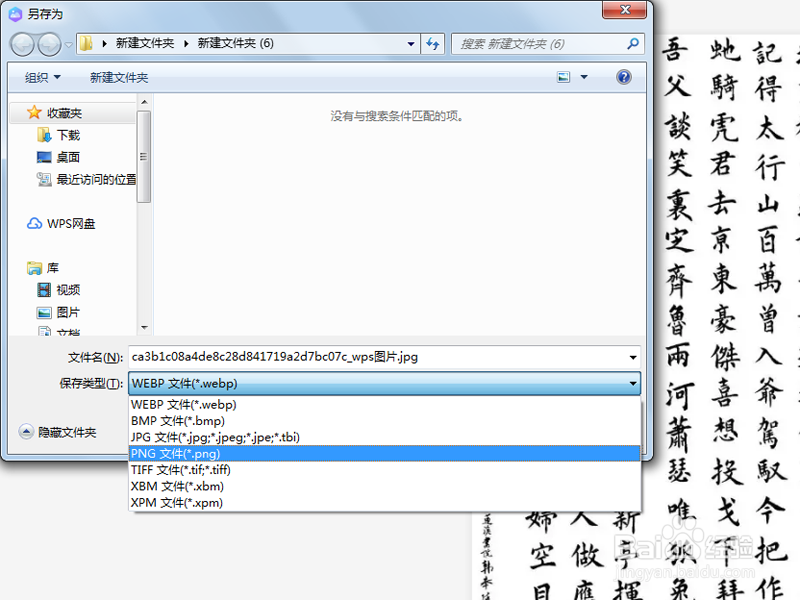Click the change view icon on the toolbar
The image size is (800, 600).
pos(563,76)
